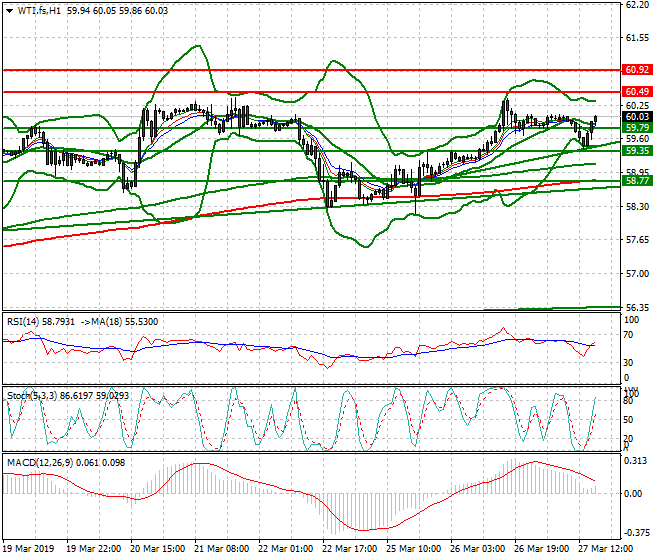The height and width of the screenshot is (560, 660).
Task: Select the black 60.03 current price label
Action: [x=637, y=117]
